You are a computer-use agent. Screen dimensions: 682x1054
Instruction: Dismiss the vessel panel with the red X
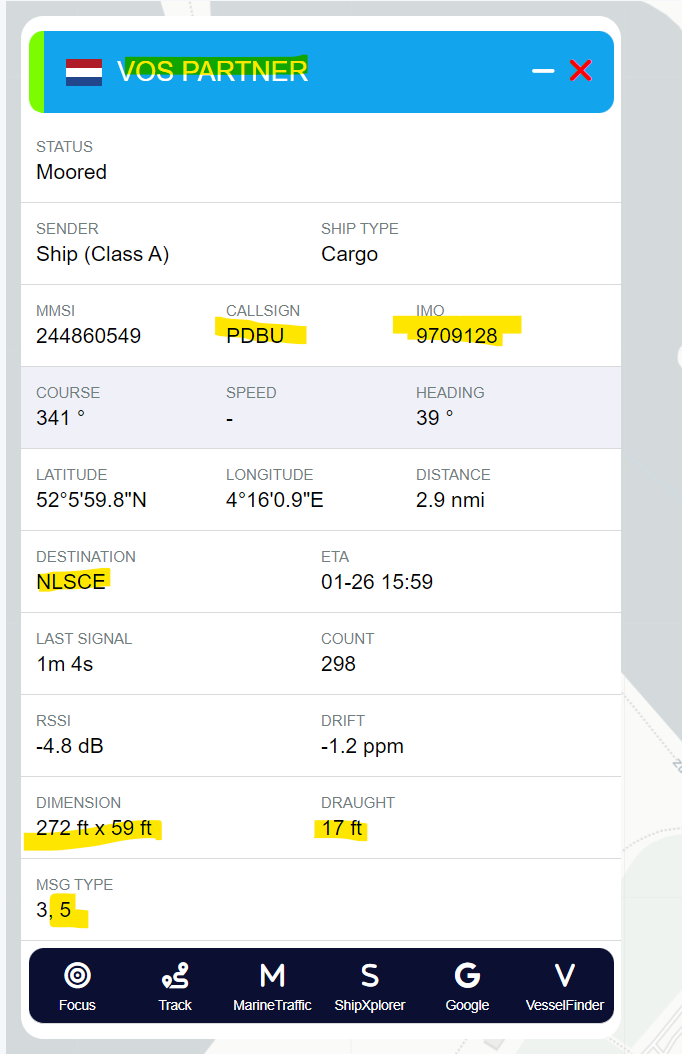tap(580, 70)
